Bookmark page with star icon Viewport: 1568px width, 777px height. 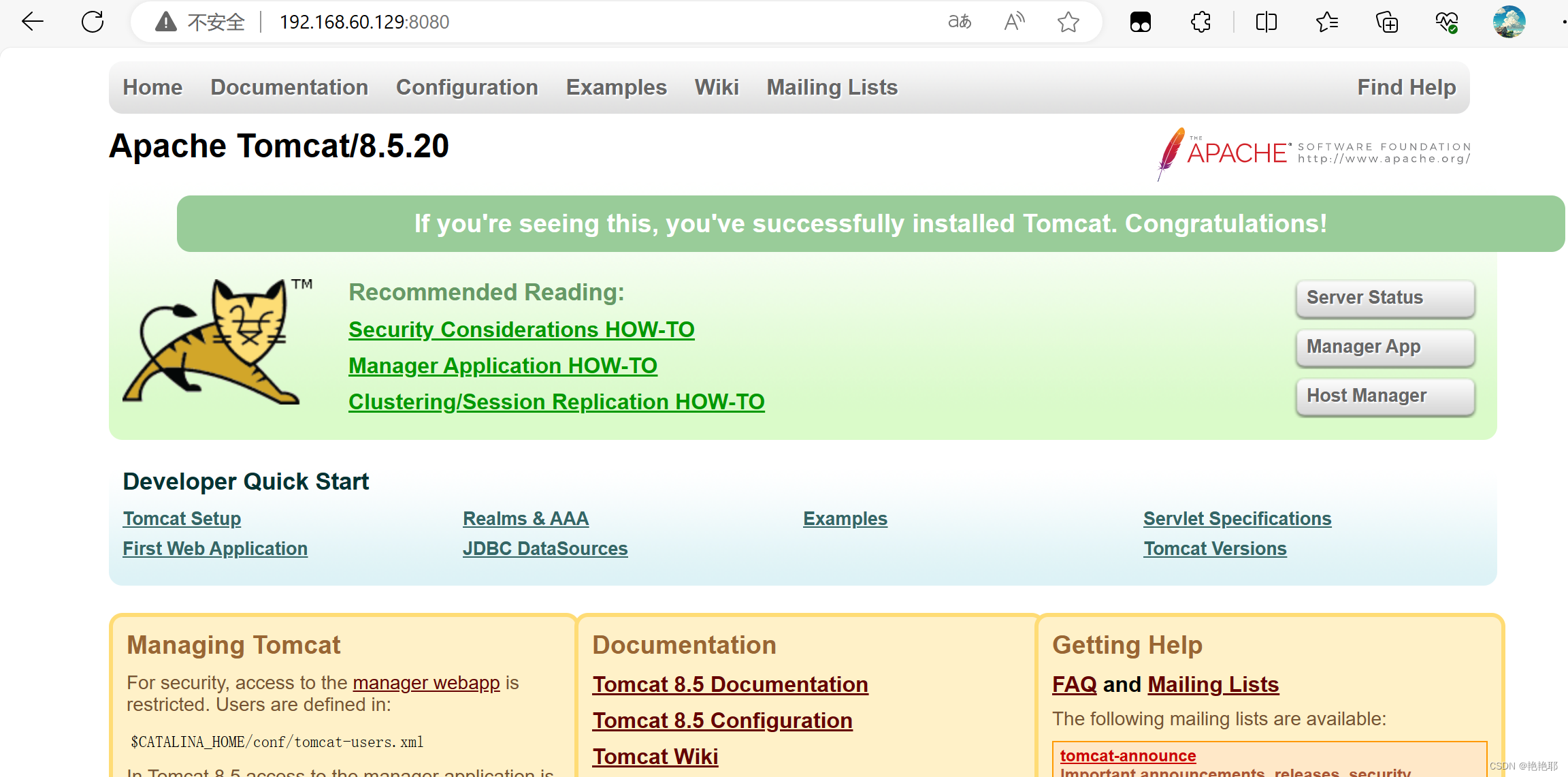[x=1068, y=22]
